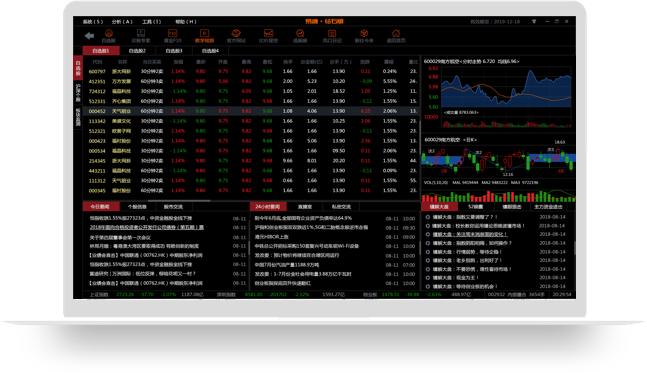Open the 工具(T) menu
Screen dimensions: 647x373
(152, 21)
